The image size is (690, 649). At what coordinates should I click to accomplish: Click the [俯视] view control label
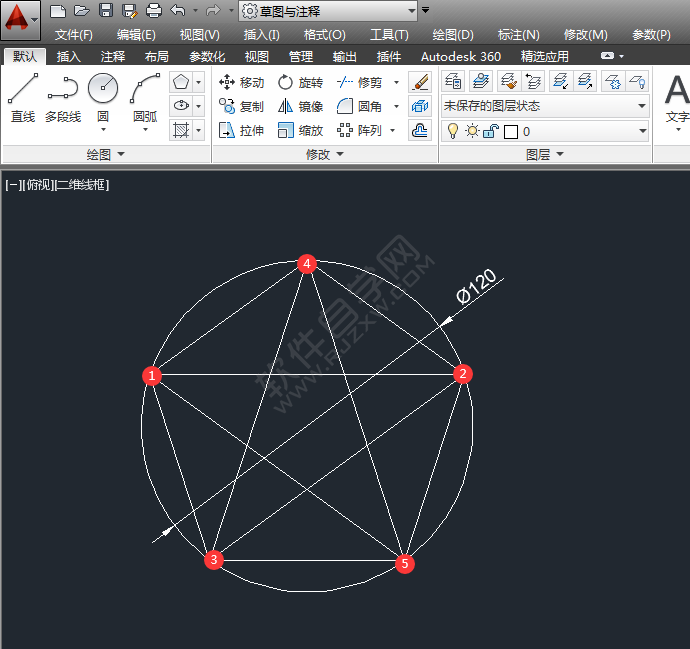coord(38,184)
